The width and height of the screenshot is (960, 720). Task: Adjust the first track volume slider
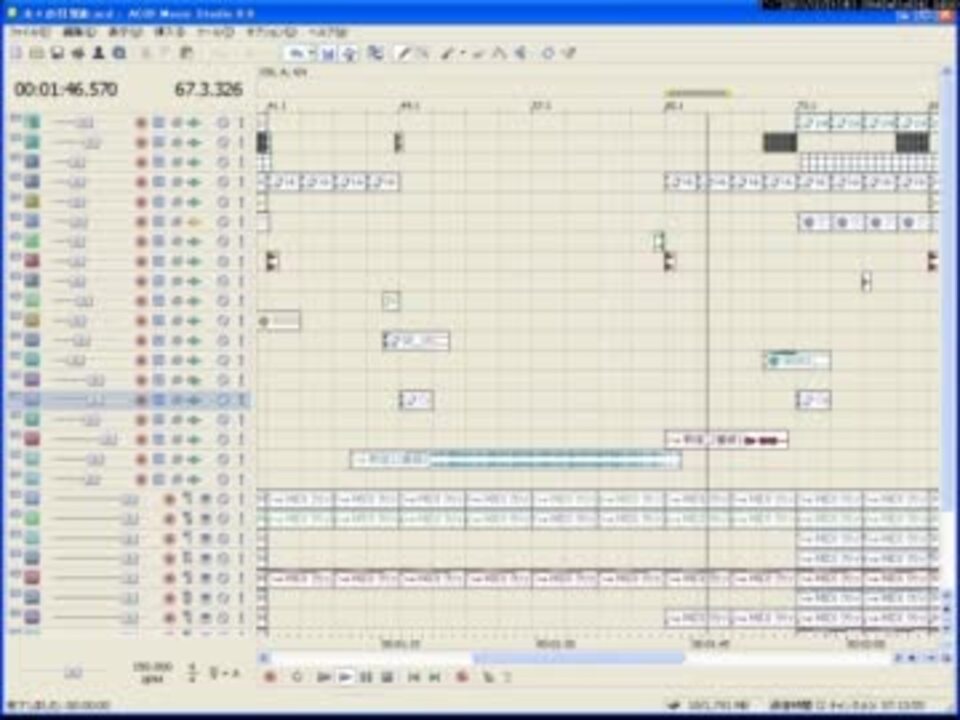tap(84, 123)
